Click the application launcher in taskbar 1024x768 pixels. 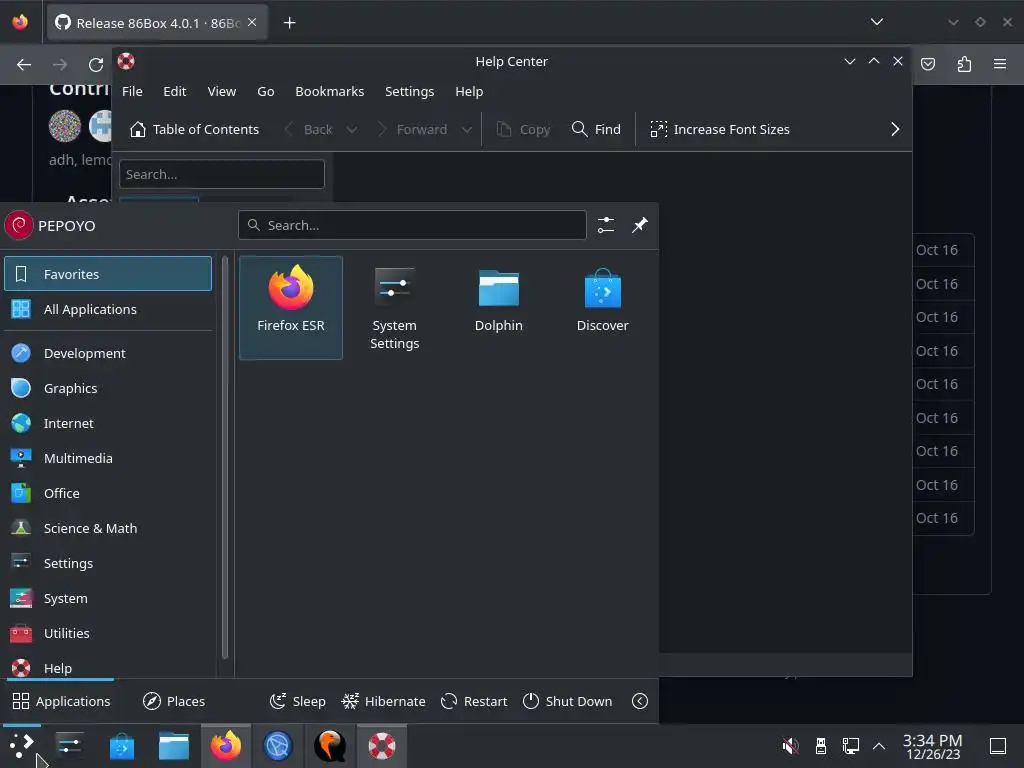(x=22, y=746)
